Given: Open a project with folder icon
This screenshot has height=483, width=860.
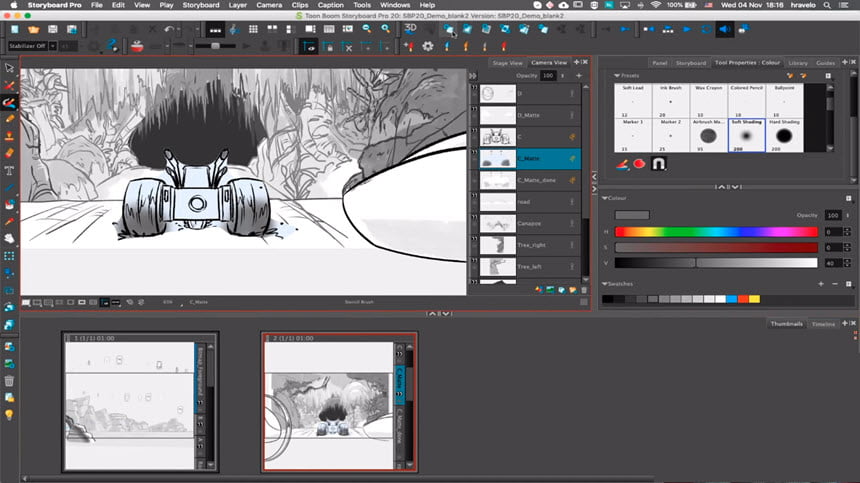Looking at the screenshot, I should pyautogui.click(x=33, y=29).
